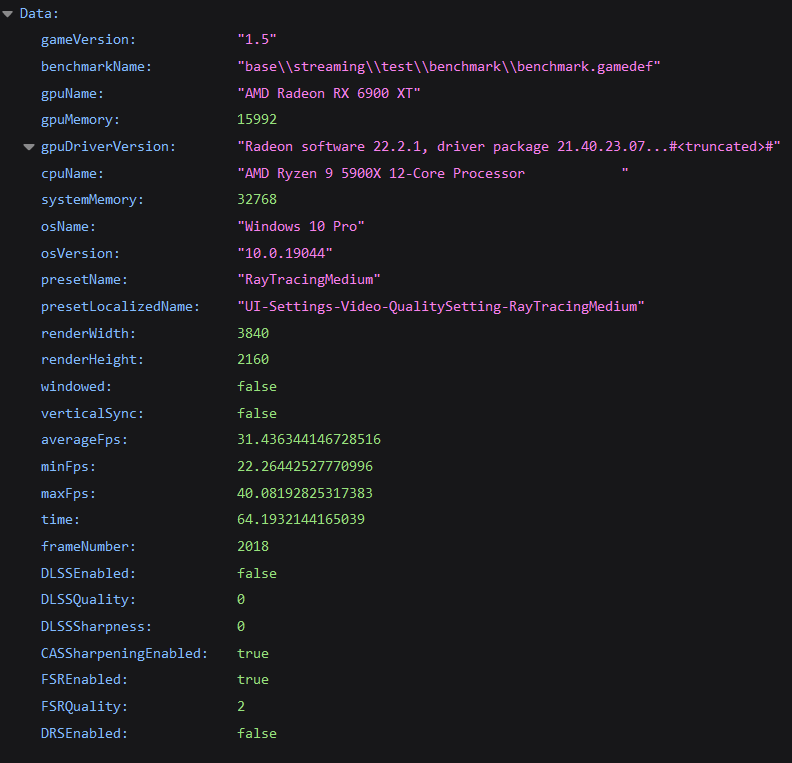Select the CASSharpeningEnabled key
This screenshot has height=763, width=792.
(124, 653)
